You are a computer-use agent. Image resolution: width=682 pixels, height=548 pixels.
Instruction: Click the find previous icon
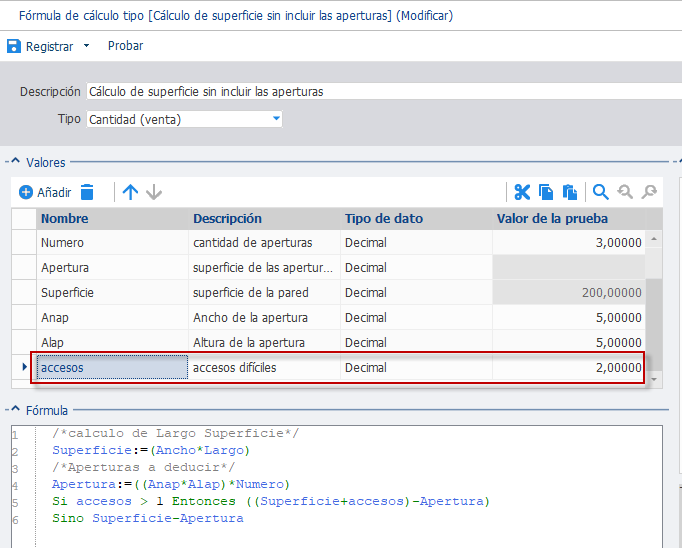click(625, 192)
